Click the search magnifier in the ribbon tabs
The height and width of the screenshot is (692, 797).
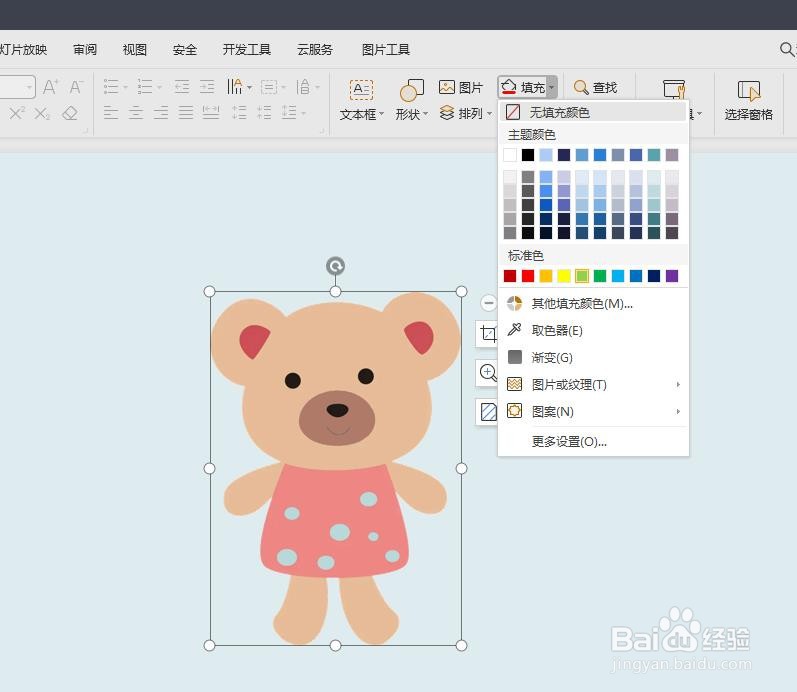click(786, 49)
